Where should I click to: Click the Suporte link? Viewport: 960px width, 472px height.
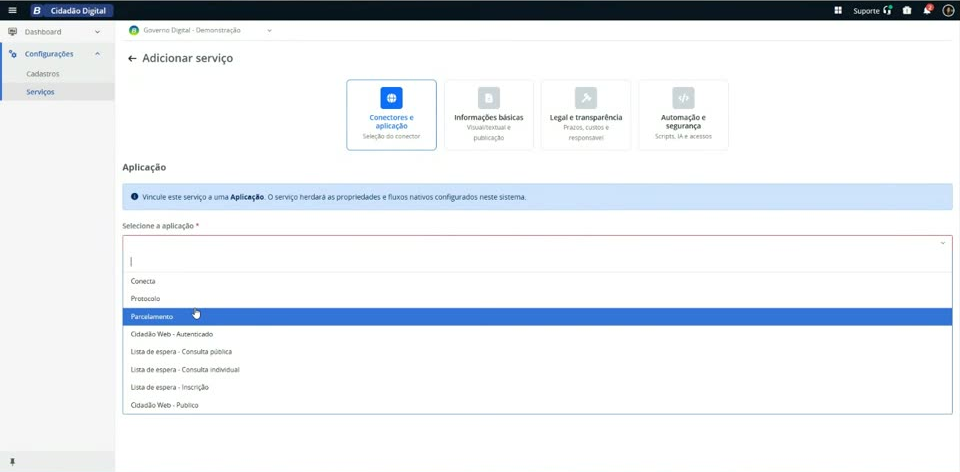click(866, 11)
